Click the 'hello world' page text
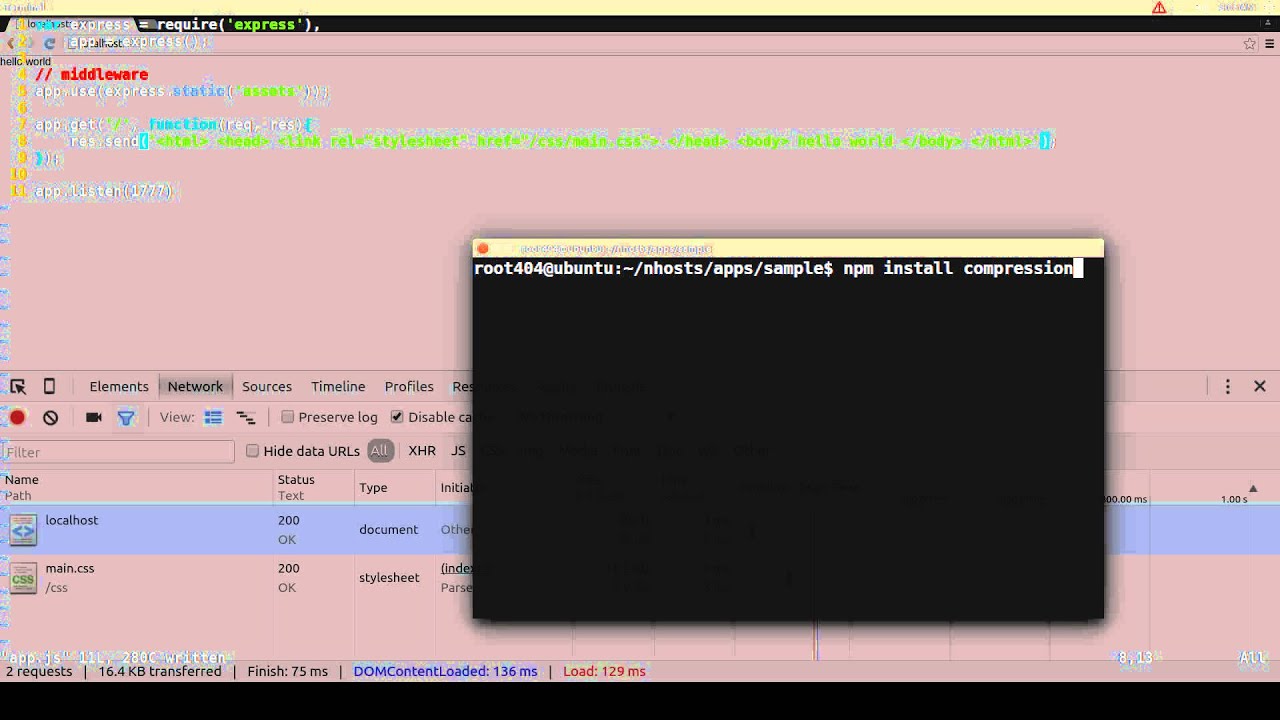Screen dimensions: 1280x720 [26, 62]
